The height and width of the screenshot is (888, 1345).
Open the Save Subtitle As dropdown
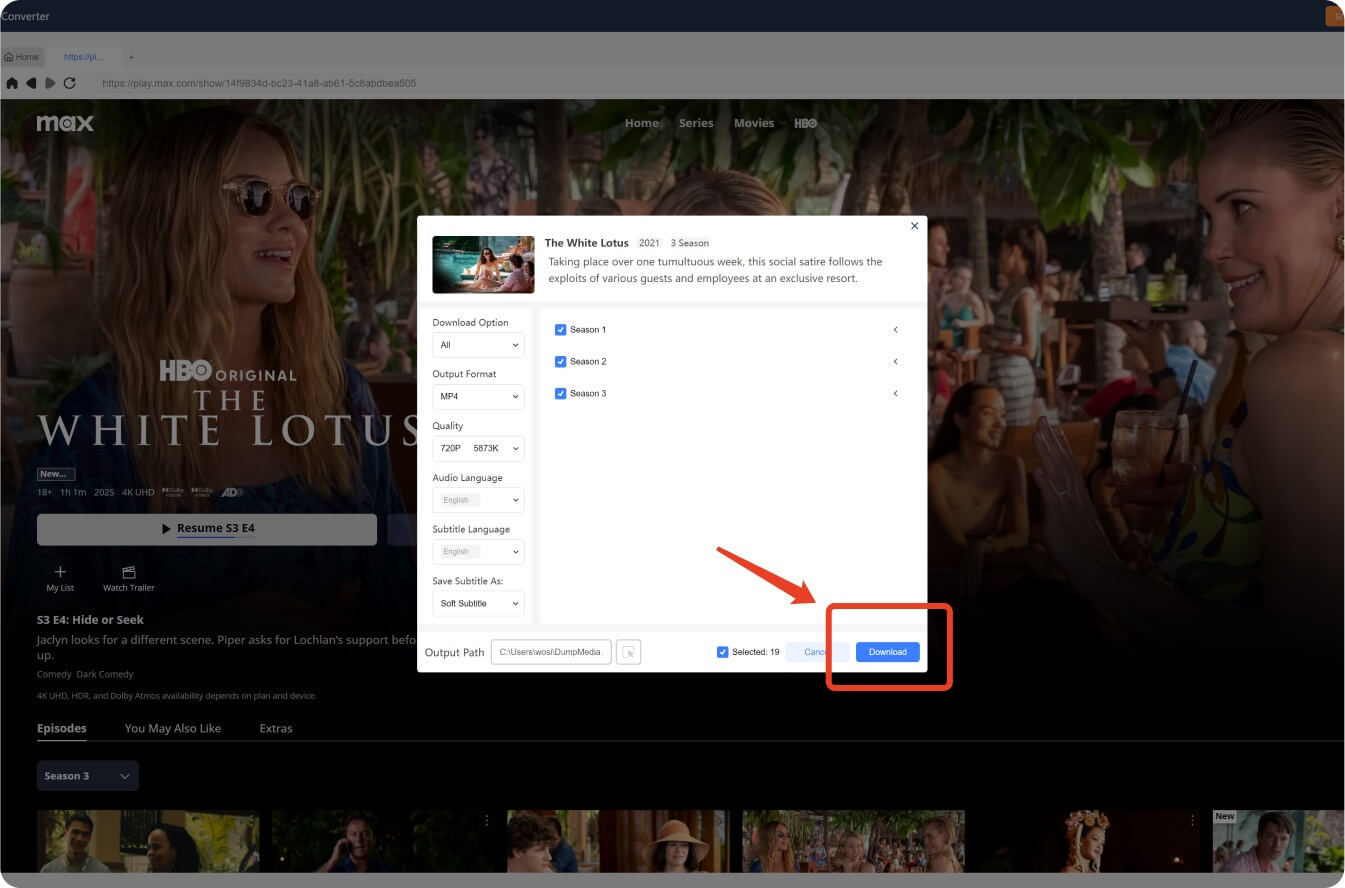[478, 604]
